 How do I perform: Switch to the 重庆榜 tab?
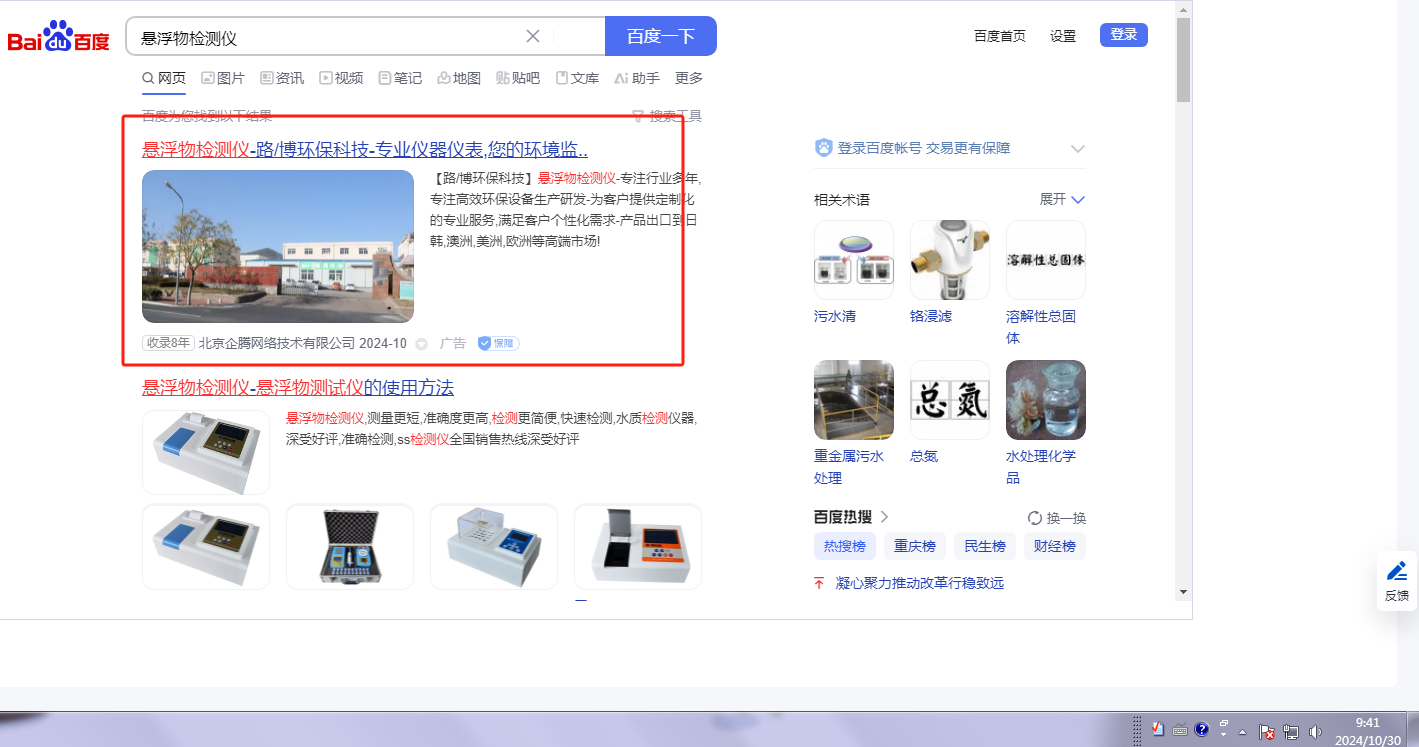point(915,546)
